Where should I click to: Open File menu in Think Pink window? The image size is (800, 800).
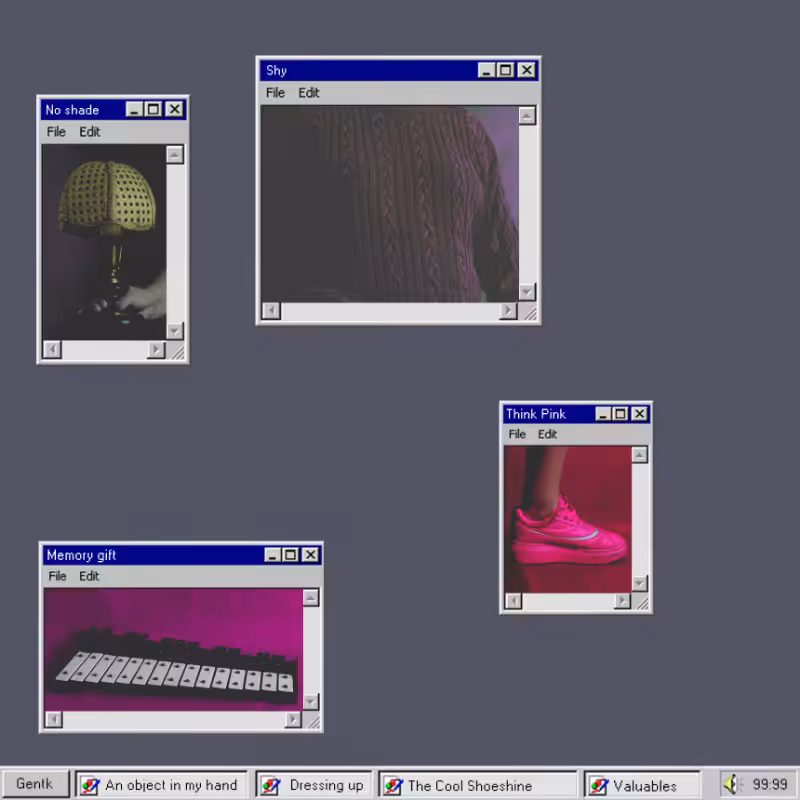coord(517,434)
